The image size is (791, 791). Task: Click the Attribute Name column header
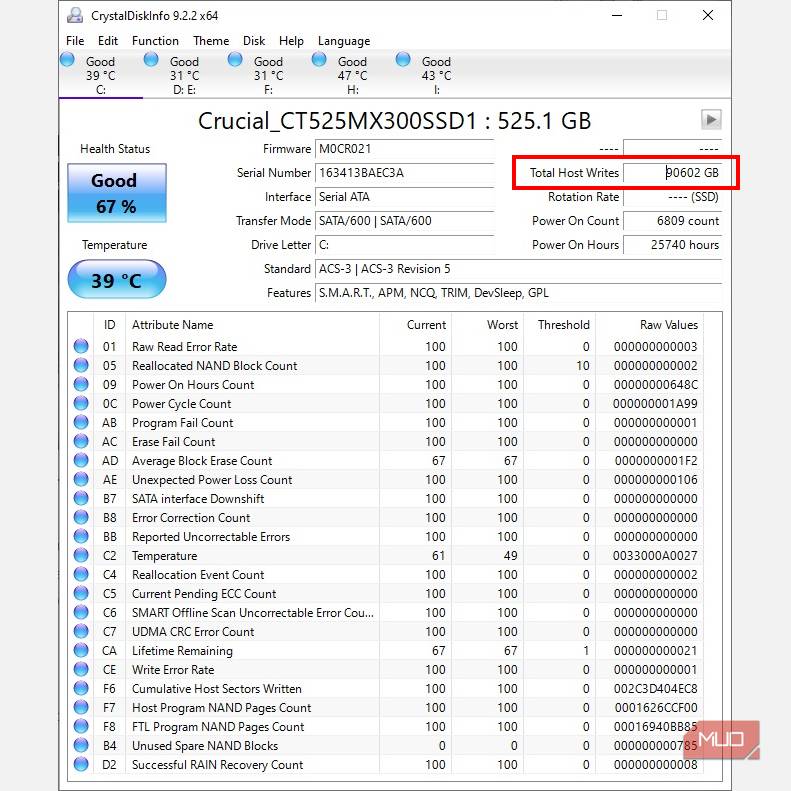pos(253,325)
